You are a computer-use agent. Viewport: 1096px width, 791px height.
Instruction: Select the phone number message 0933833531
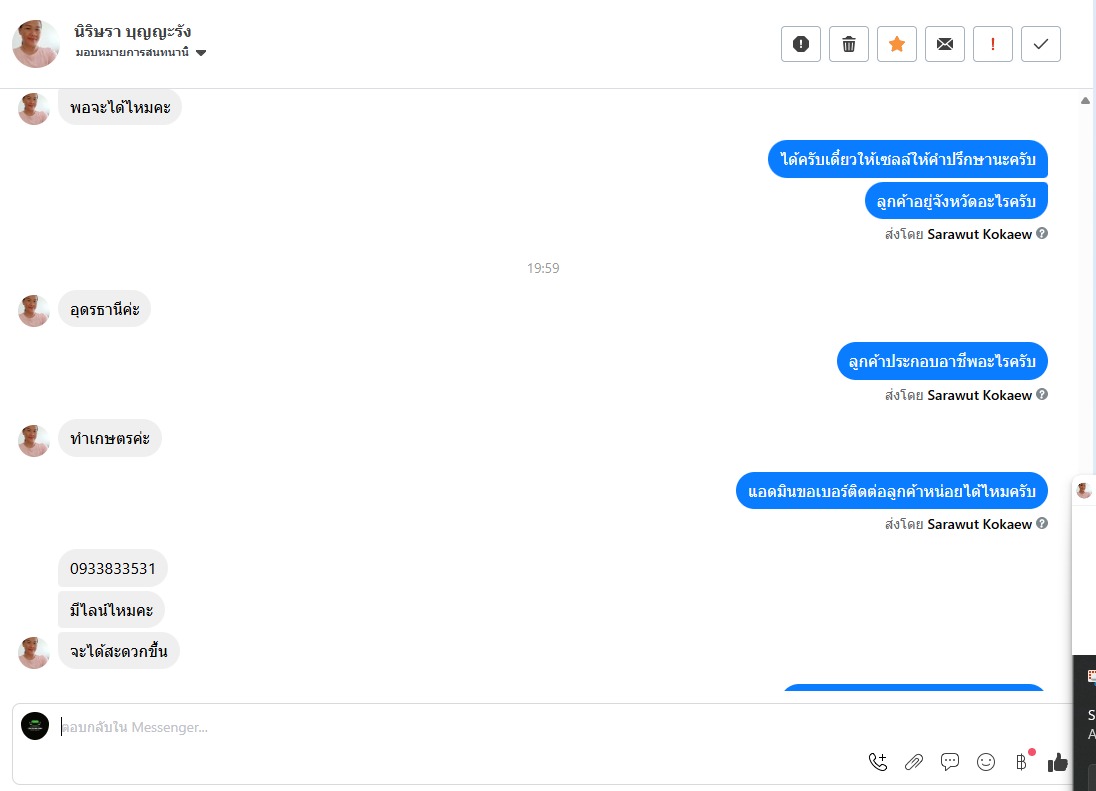(x=113, y=568)
